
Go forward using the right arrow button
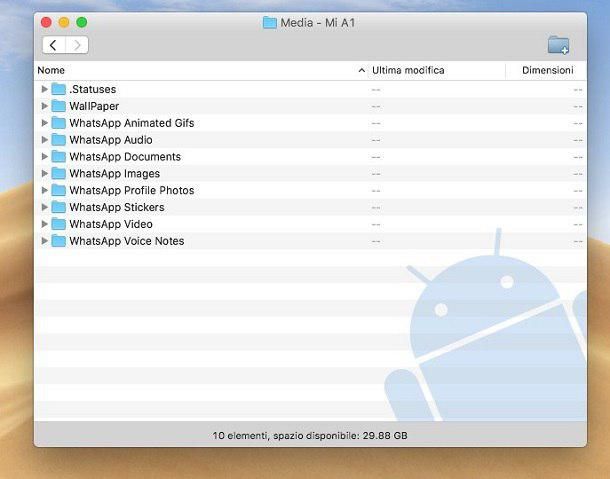coord(77,45)
